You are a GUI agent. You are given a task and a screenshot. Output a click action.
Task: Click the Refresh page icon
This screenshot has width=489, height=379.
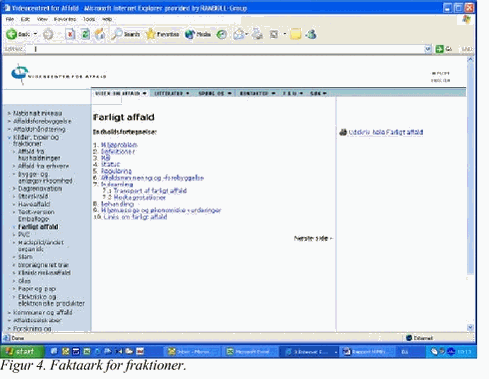85,34
